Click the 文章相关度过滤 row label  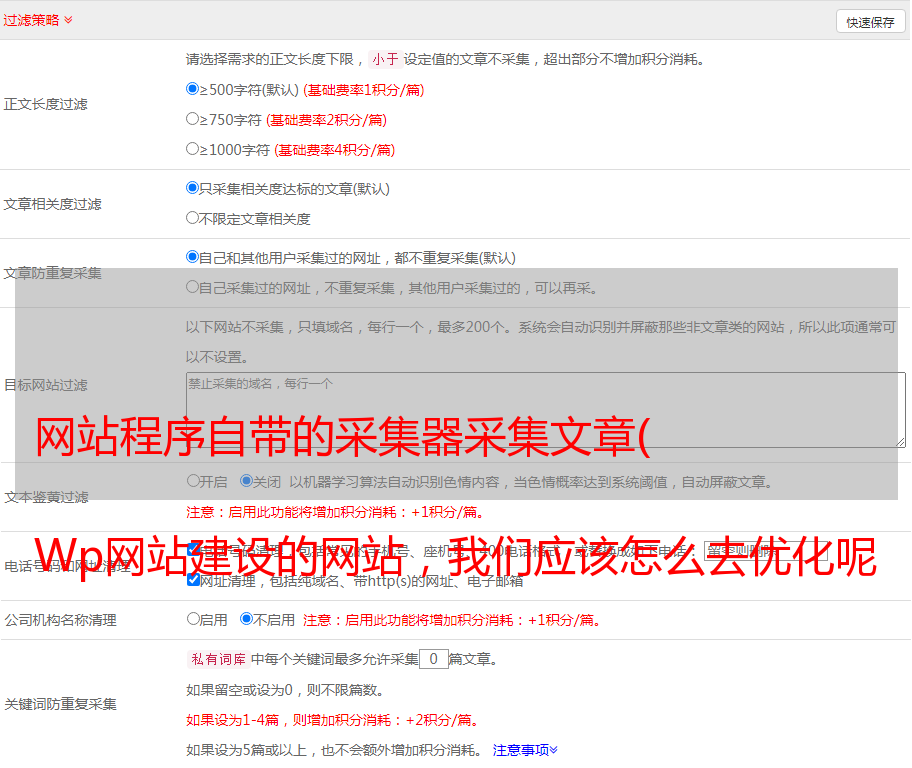(x=52, y=204)
